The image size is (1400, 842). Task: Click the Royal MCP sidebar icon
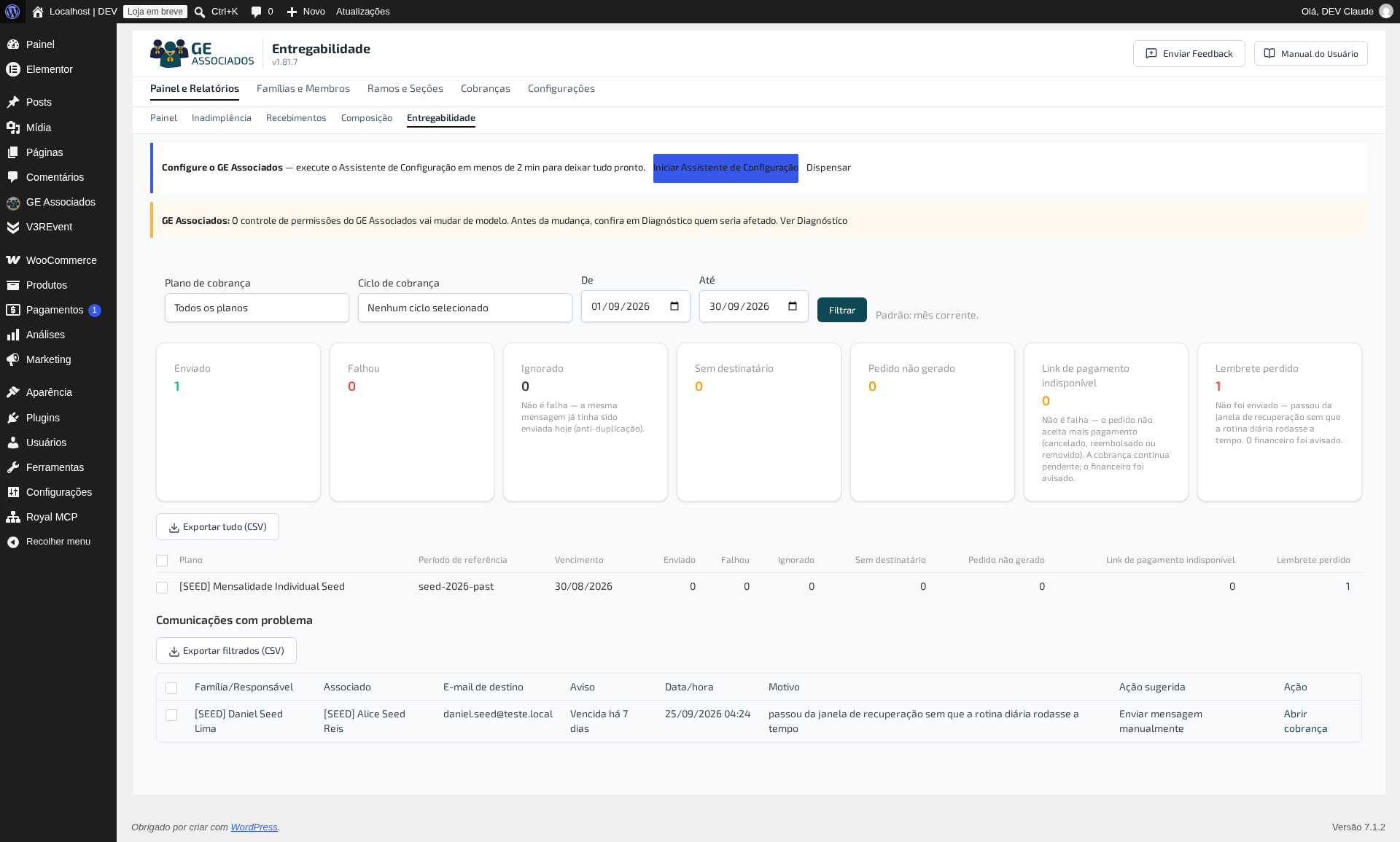[13, 517]
